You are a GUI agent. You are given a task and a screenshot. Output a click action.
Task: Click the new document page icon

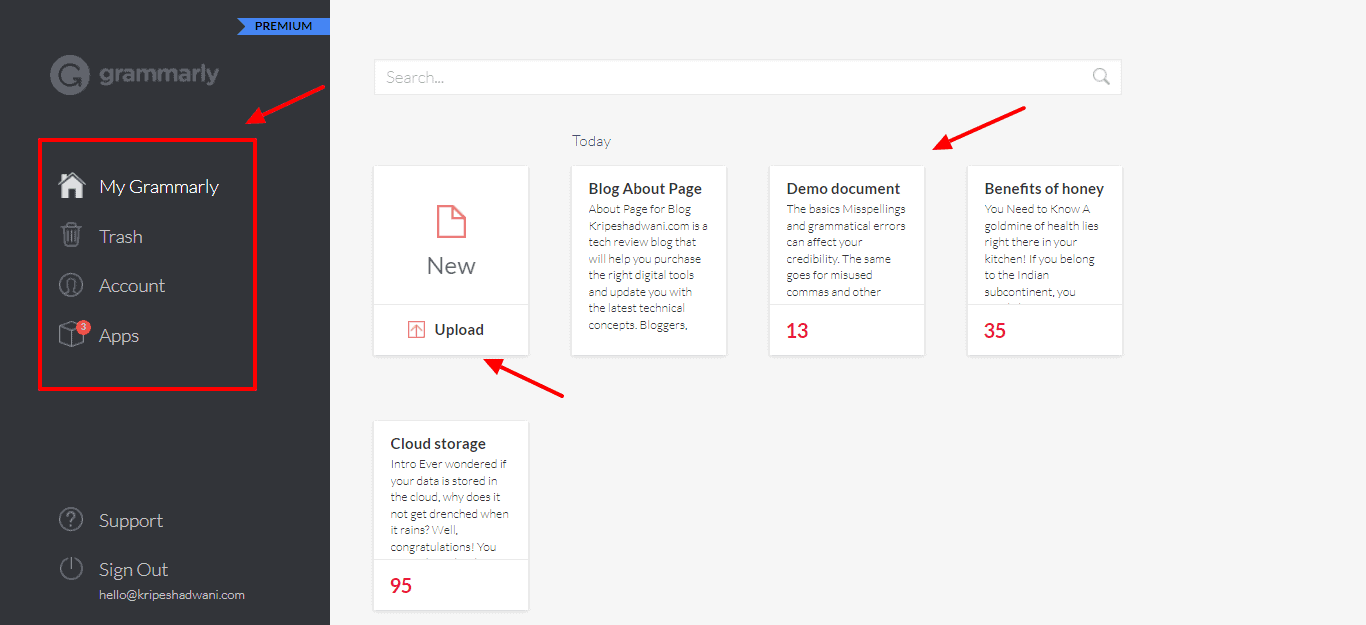[x=451, y=222]
